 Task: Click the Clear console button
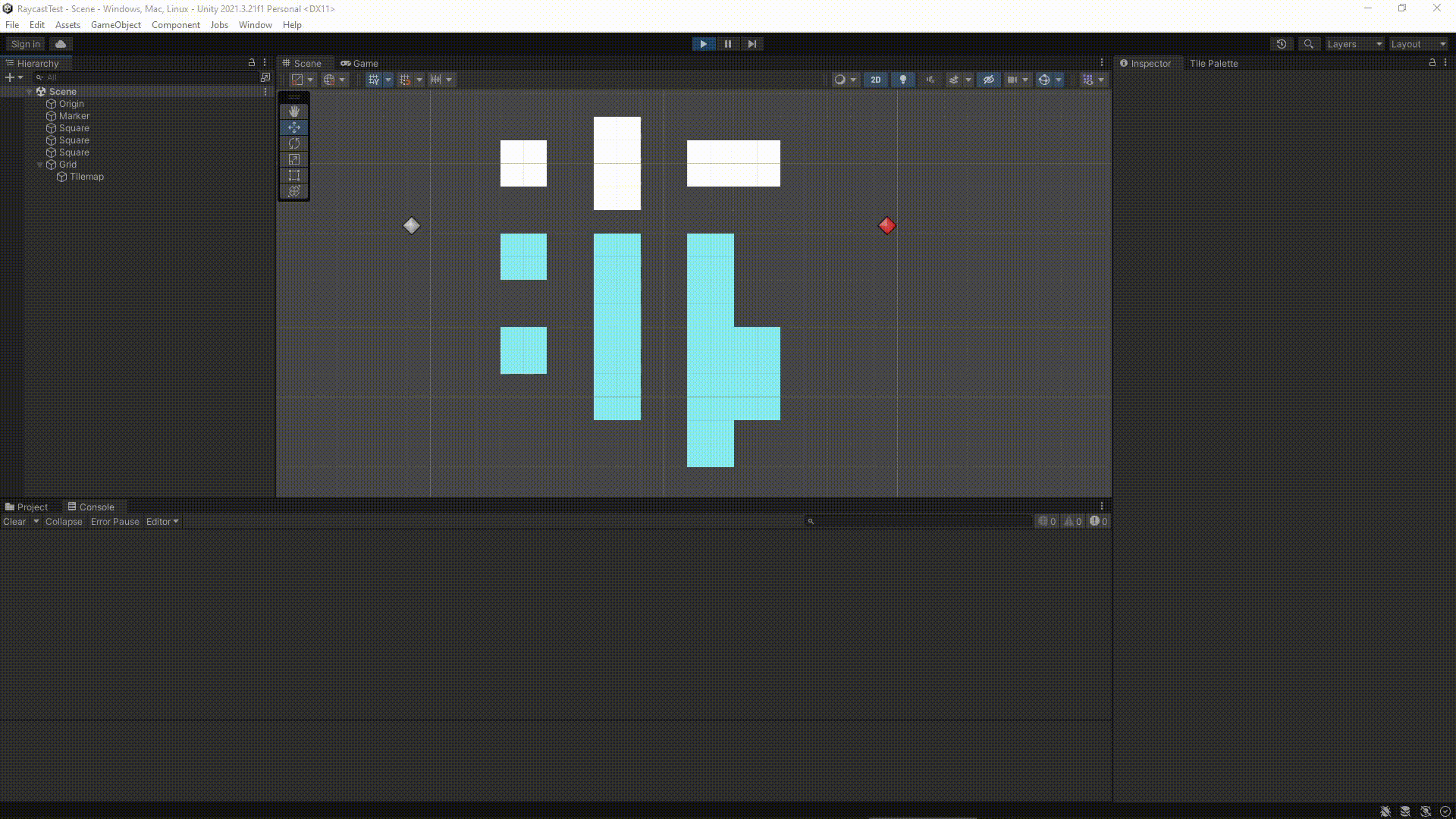14,522
